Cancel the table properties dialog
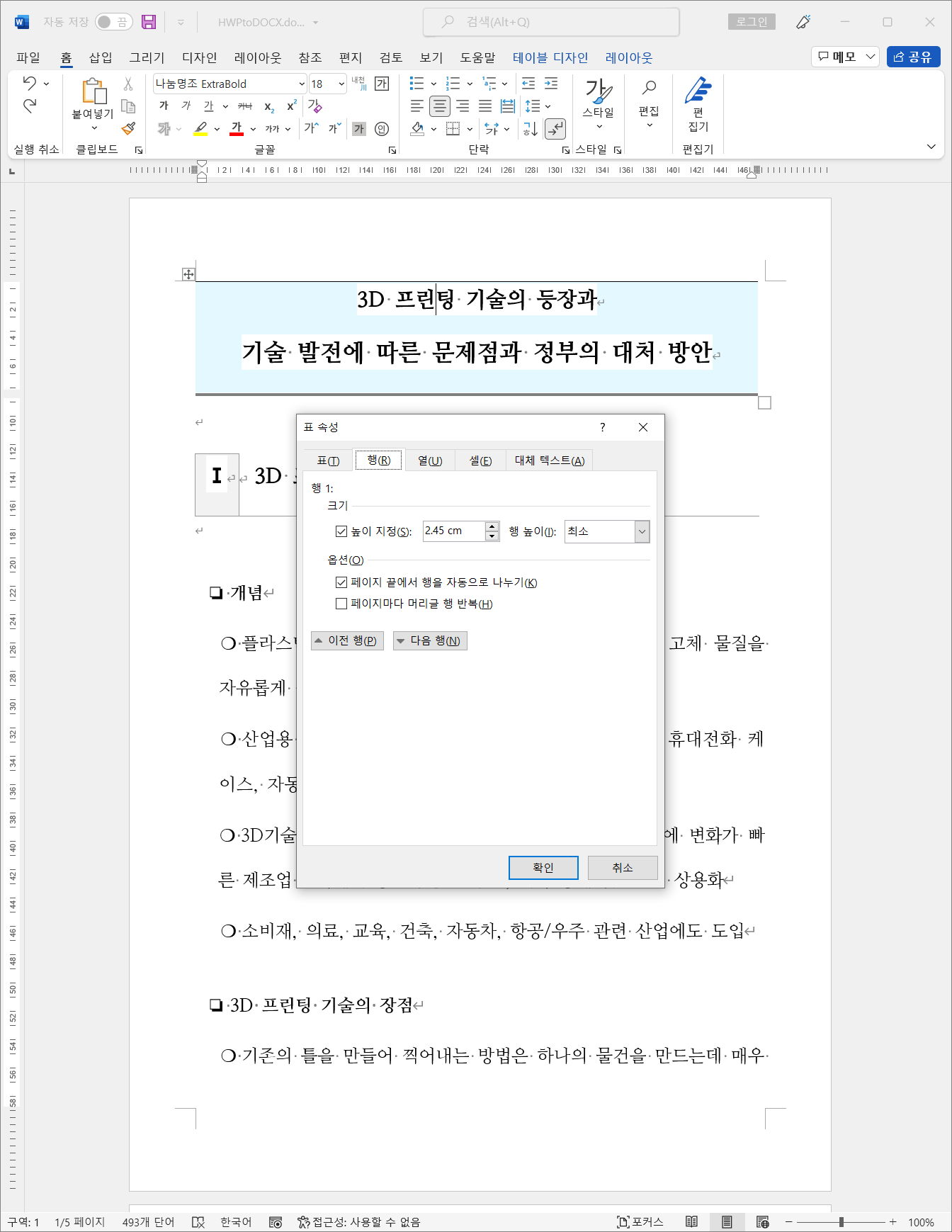Screen dimensions: 952x1232 tap(623, 868)
